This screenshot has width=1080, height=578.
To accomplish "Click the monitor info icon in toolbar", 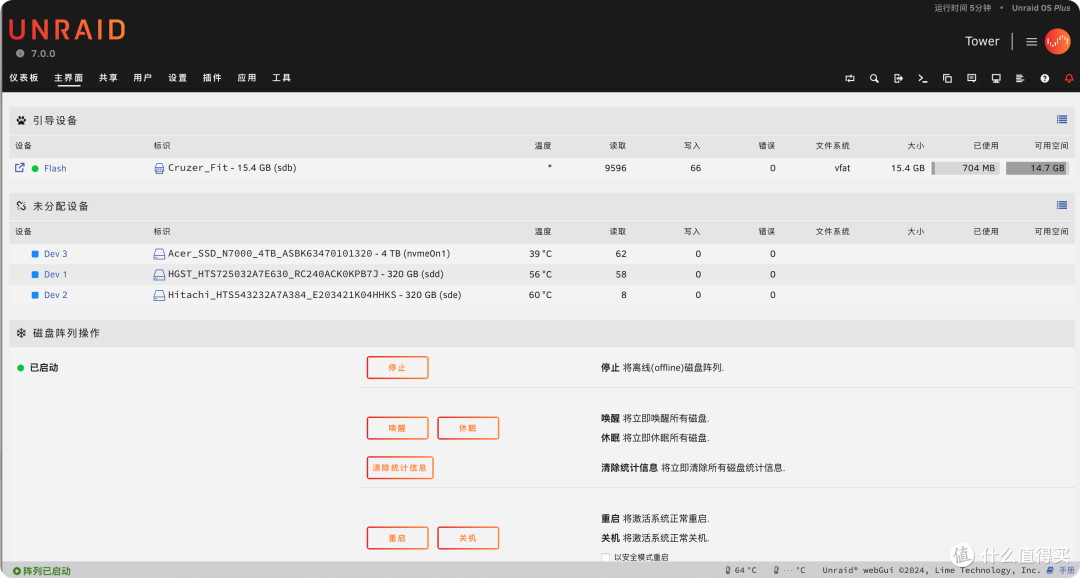I will point(996,79).
